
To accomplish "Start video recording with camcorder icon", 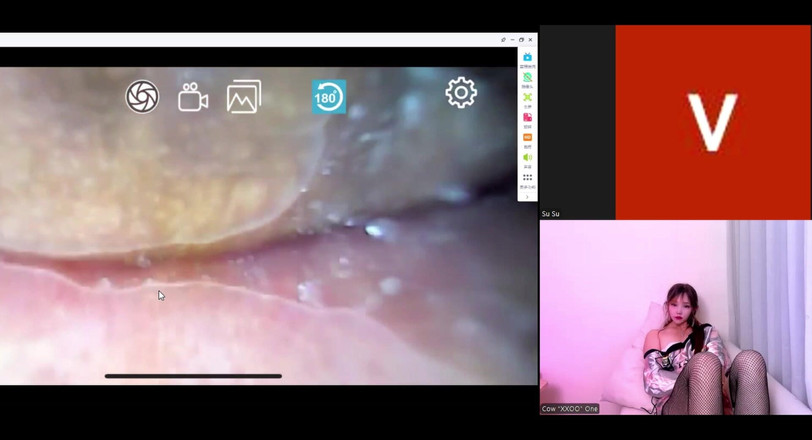I will 193,97.
